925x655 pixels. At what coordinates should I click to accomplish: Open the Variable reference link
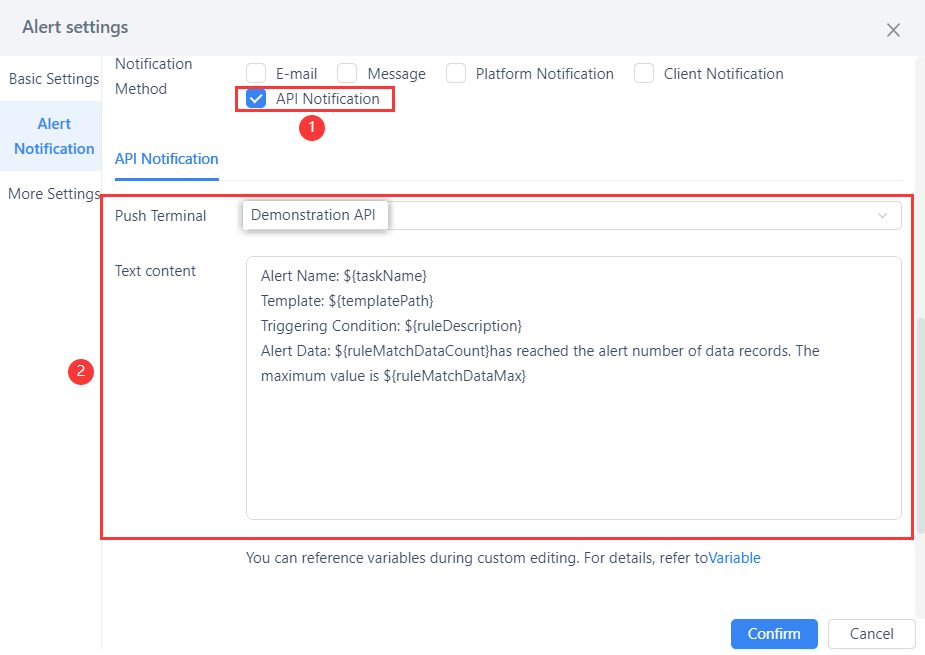[x=734, y=557]
